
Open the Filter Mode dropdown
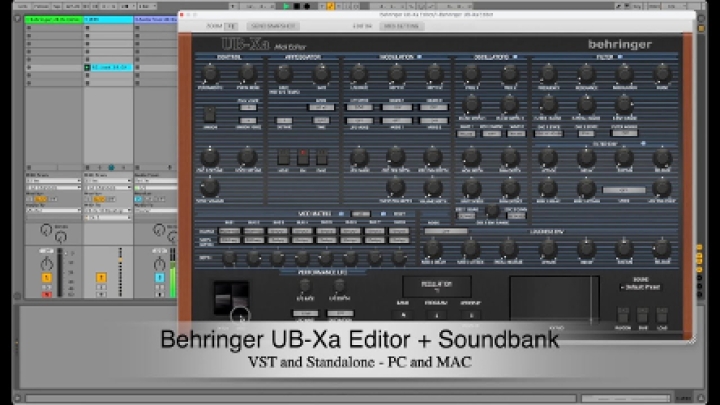point(624,133)
